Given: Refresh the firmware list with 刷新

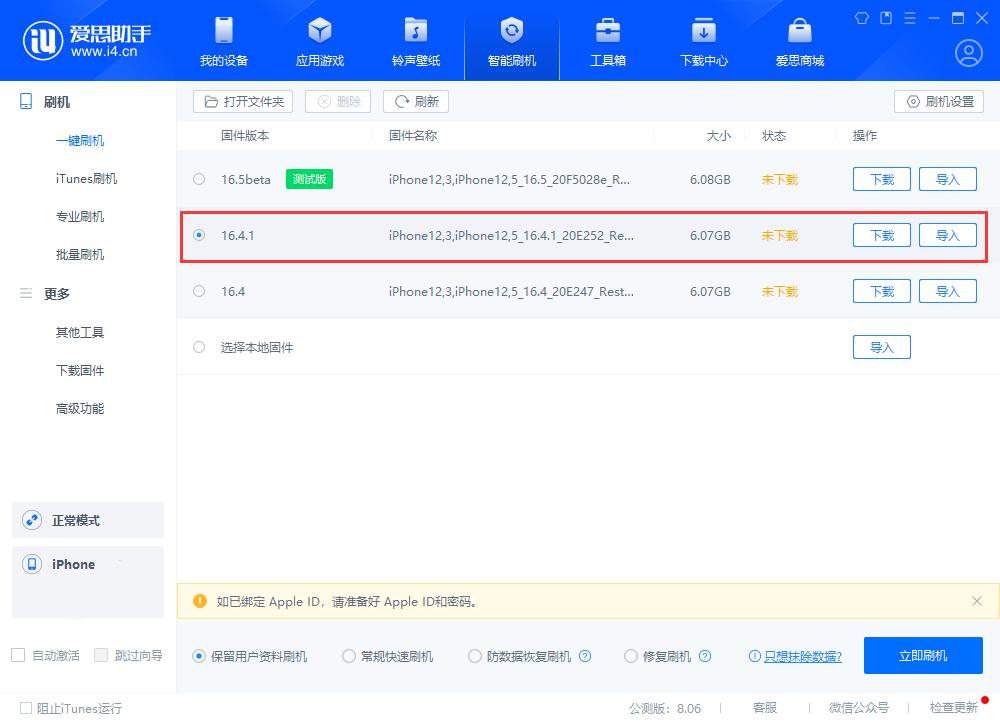Looking at the screenshot, I should (415, 101).
